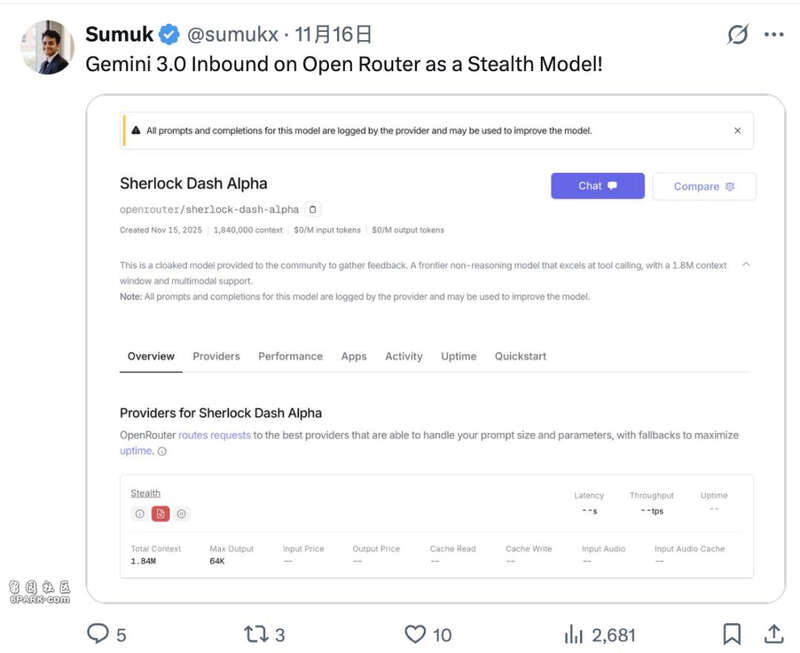The height and width of the screenshot is (653, 800).
Task: Copy the openrouter/sherlock-dash-alpha model ID
Action: click(313, 210)
